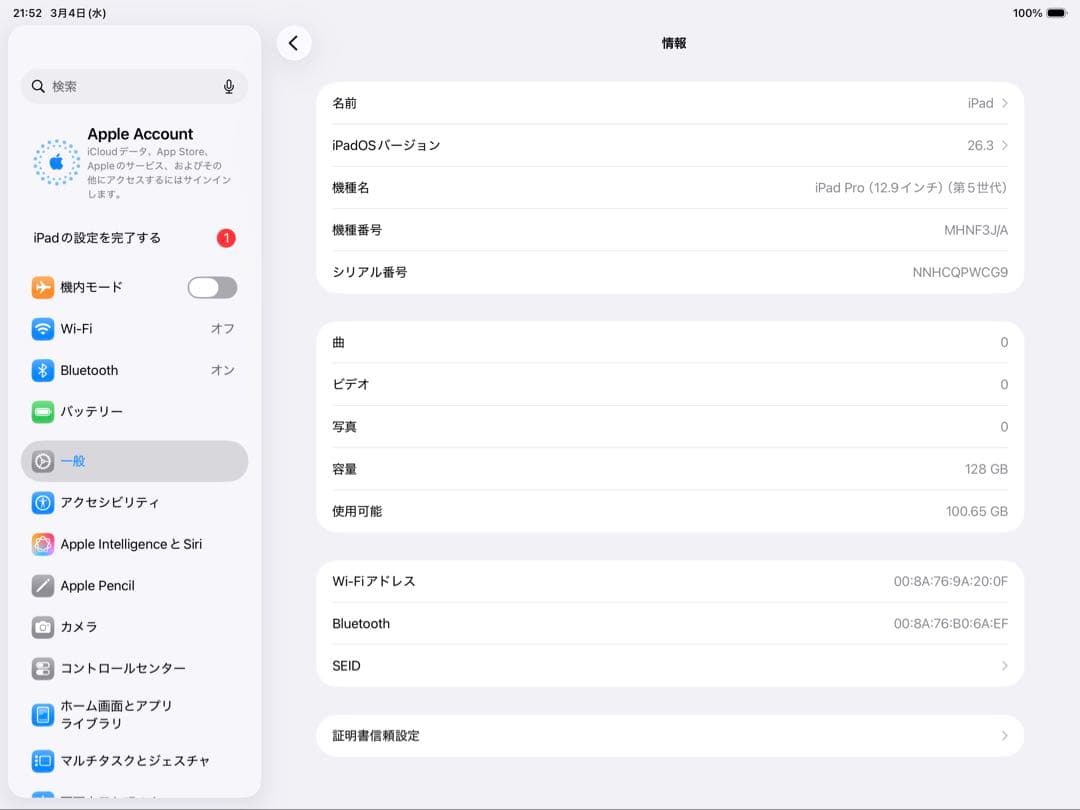This screenshot has height=810, width=1080.
Task: Tap the シリアル番号 label
Action: coord(369,273)
